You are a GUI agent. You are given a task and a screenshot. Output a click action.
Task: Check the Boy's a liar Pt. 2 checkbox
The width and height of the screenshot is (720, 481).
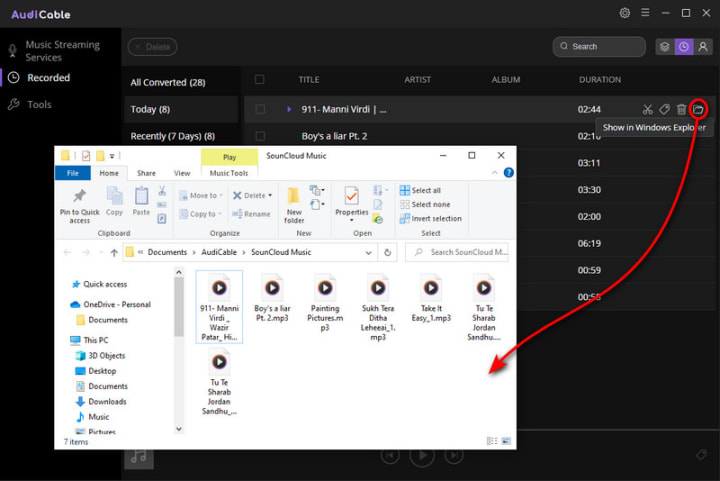260,136
